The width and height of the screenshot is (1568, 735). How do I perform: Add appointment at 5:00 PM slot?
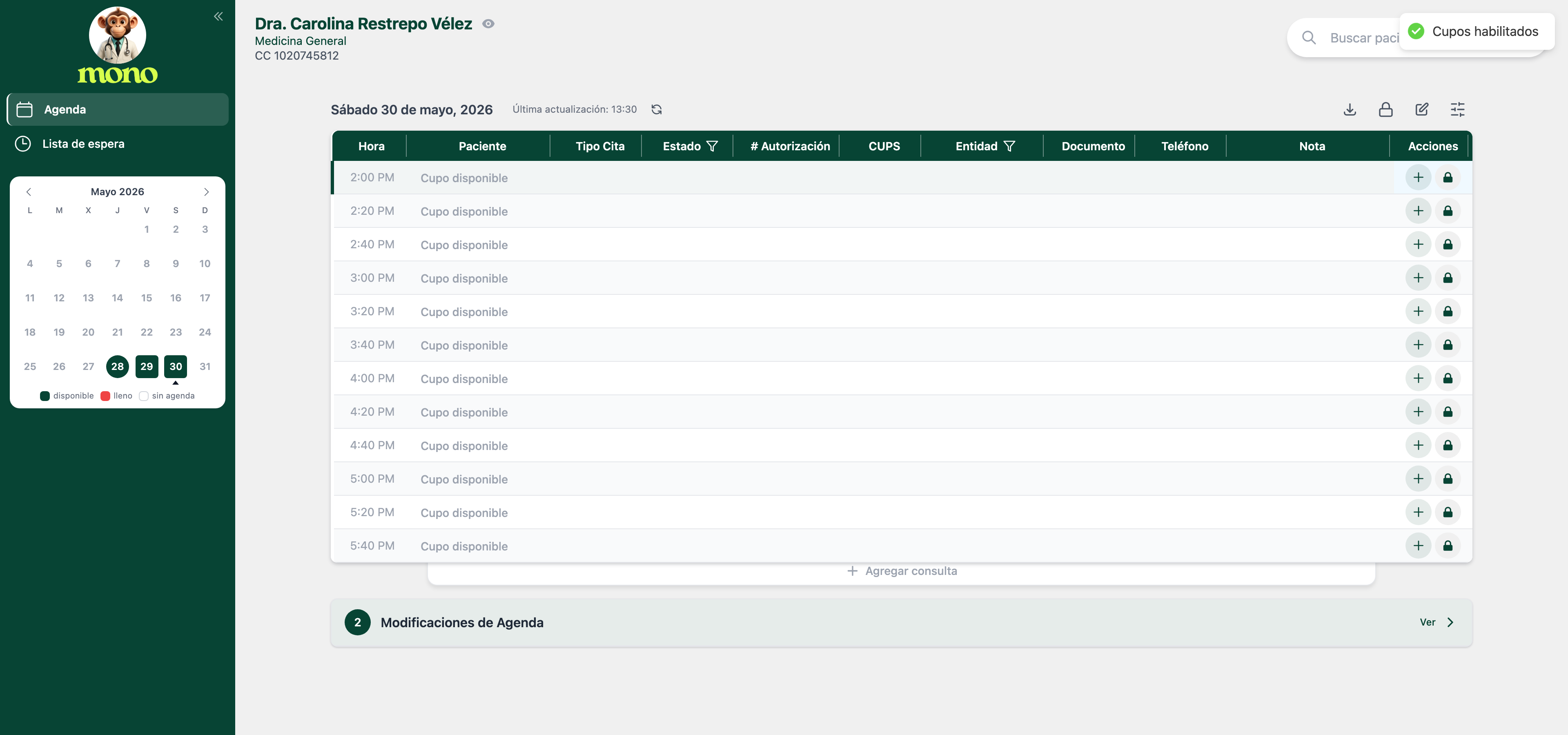tap(1418, 479)
